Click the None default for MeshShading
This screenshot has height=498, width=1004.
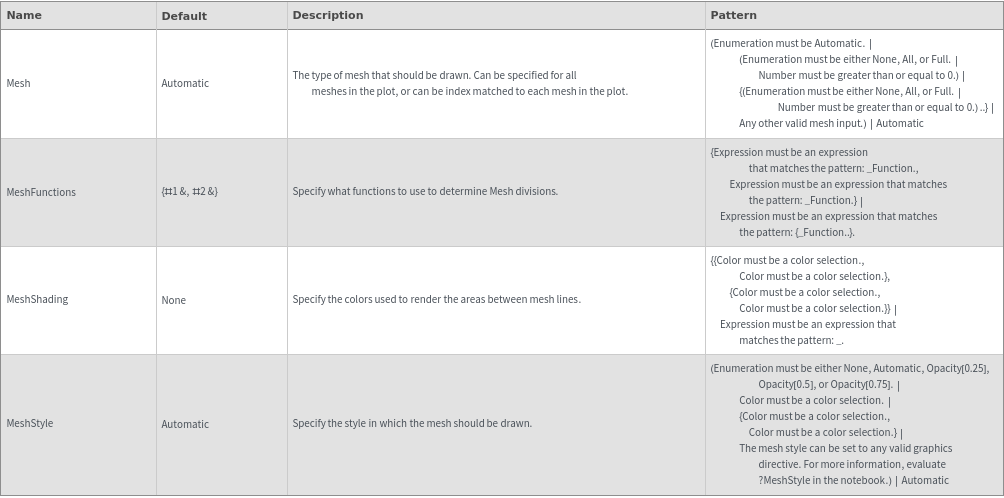[x=173, y=300]
